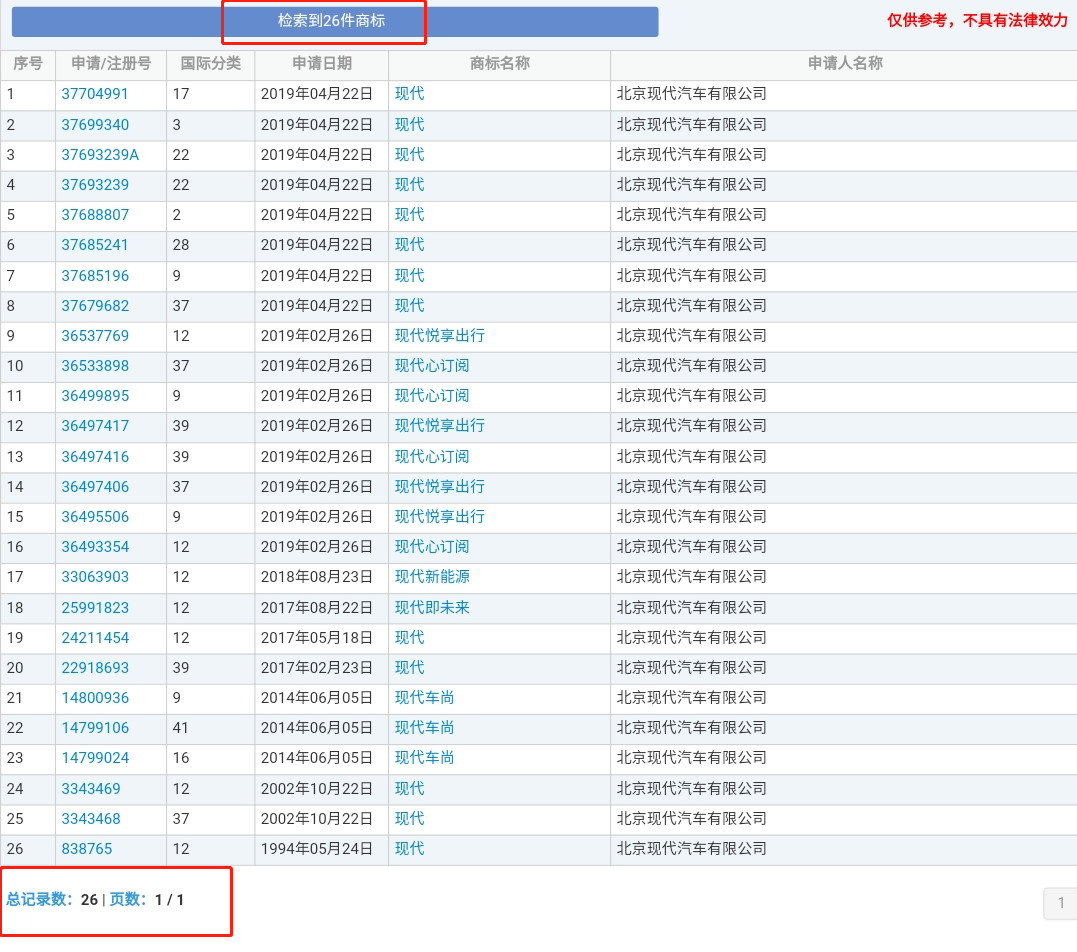Click registration number 838765
This screenshot has height=952, width=1077.
pyautogui.click(x=87, y=849)
